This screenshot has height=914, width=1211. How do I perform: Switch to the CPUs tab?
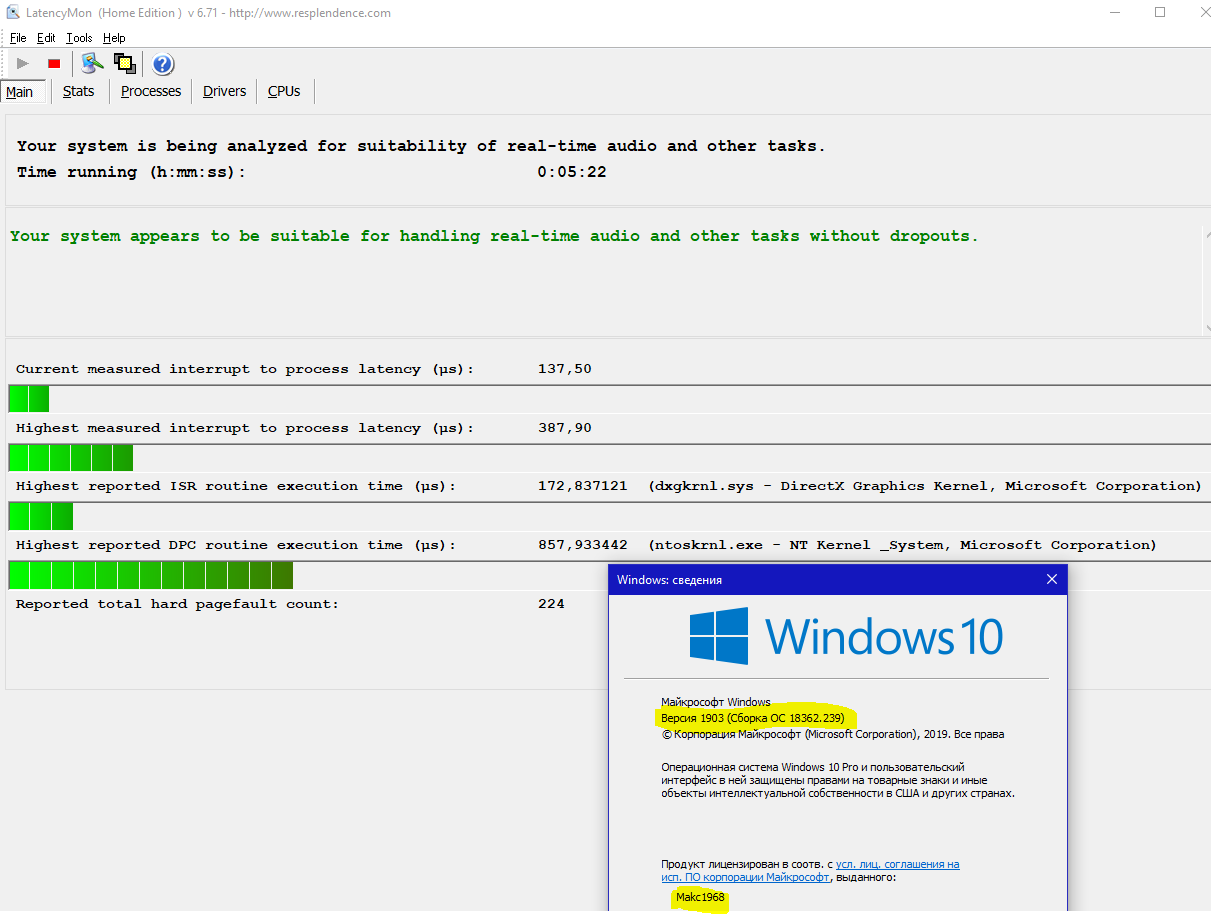point(284,91)
